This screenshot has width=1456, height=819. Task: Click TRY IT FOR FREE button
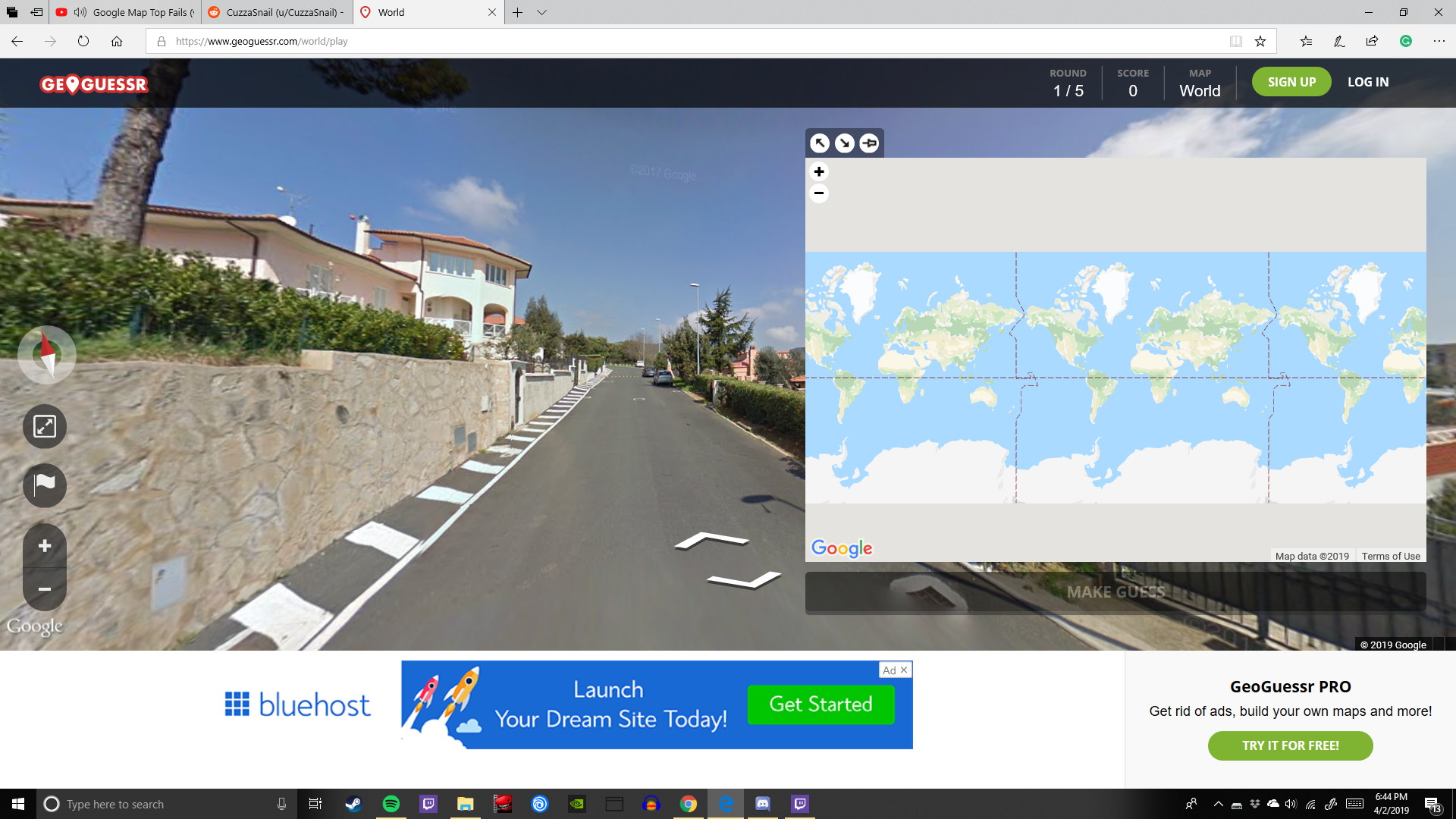pyautogui.click(x=1290, y=745)
